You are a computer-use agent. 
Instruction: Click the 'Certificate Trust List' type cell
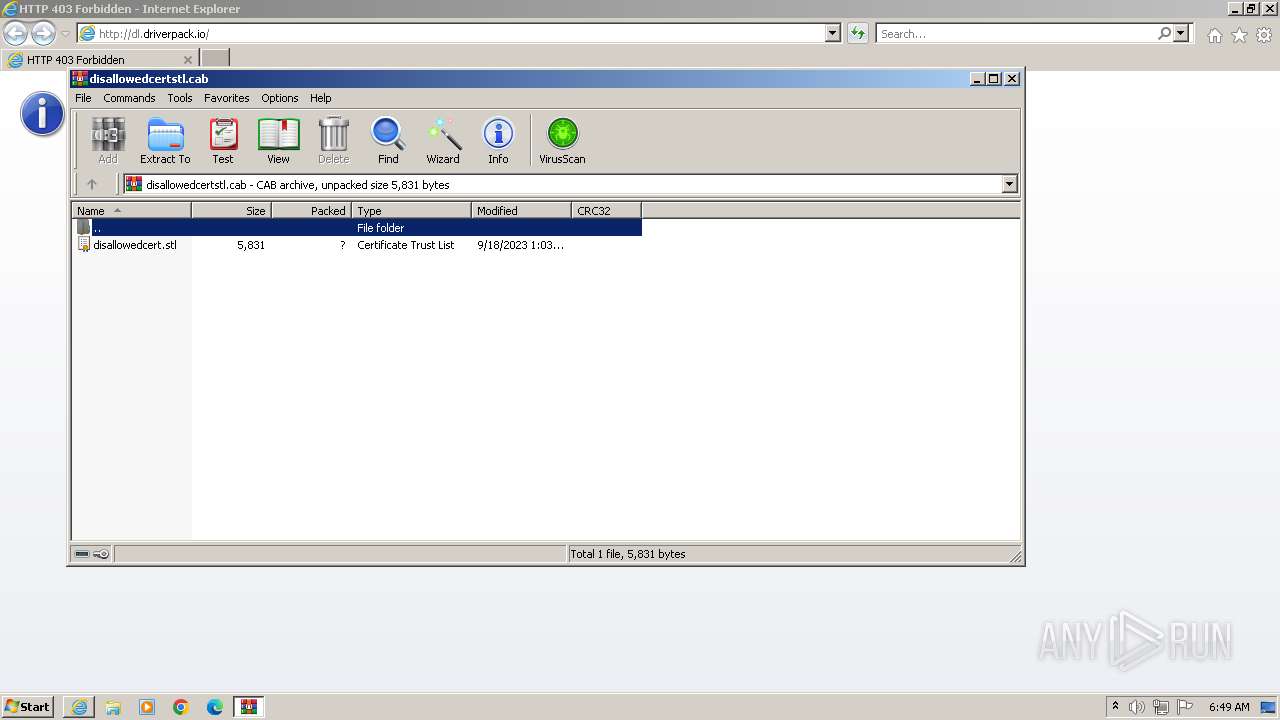pos(405,245)
